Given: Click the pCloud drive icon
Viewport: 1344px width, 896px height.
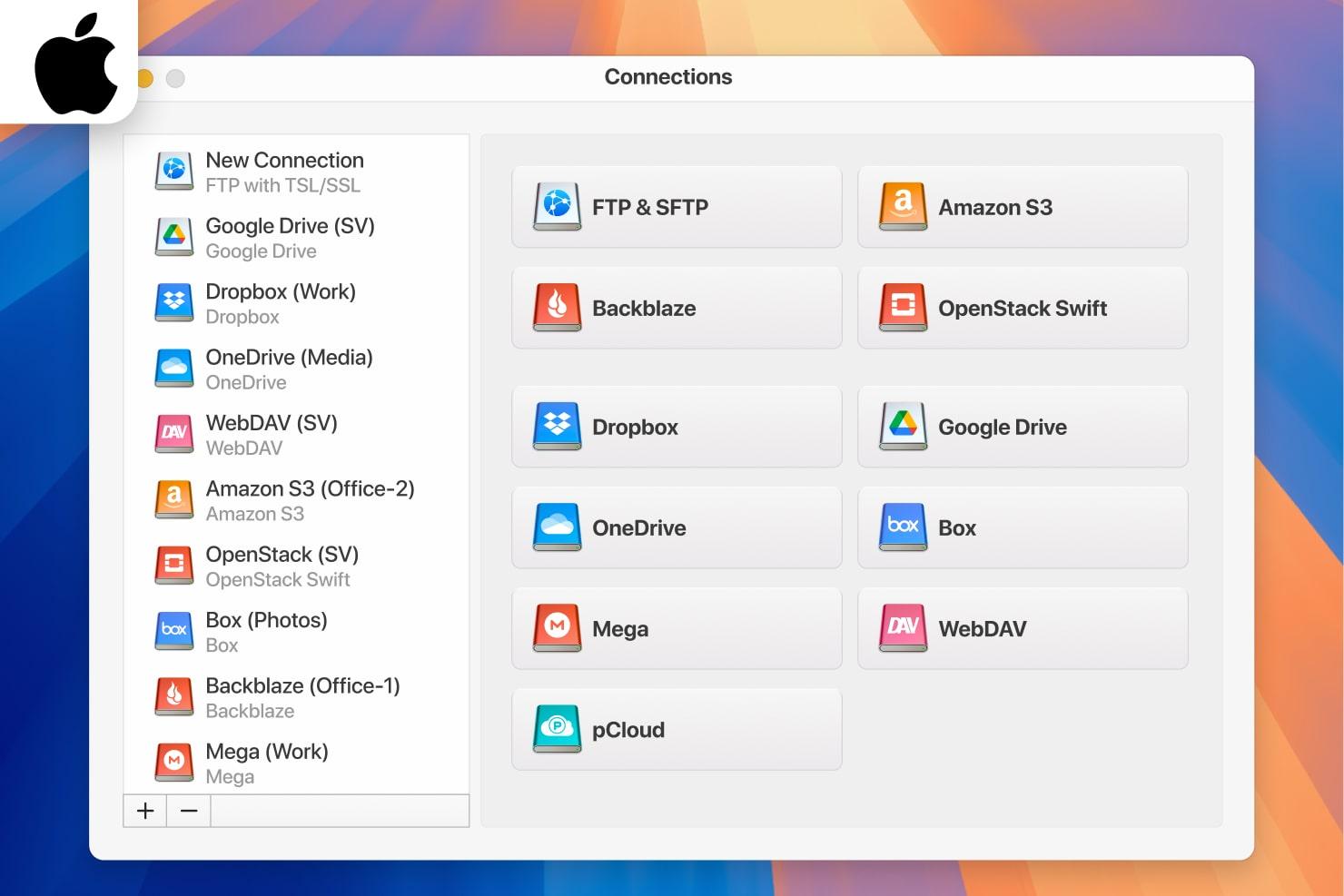Looking at the screenshot, I should pos(557,729).
